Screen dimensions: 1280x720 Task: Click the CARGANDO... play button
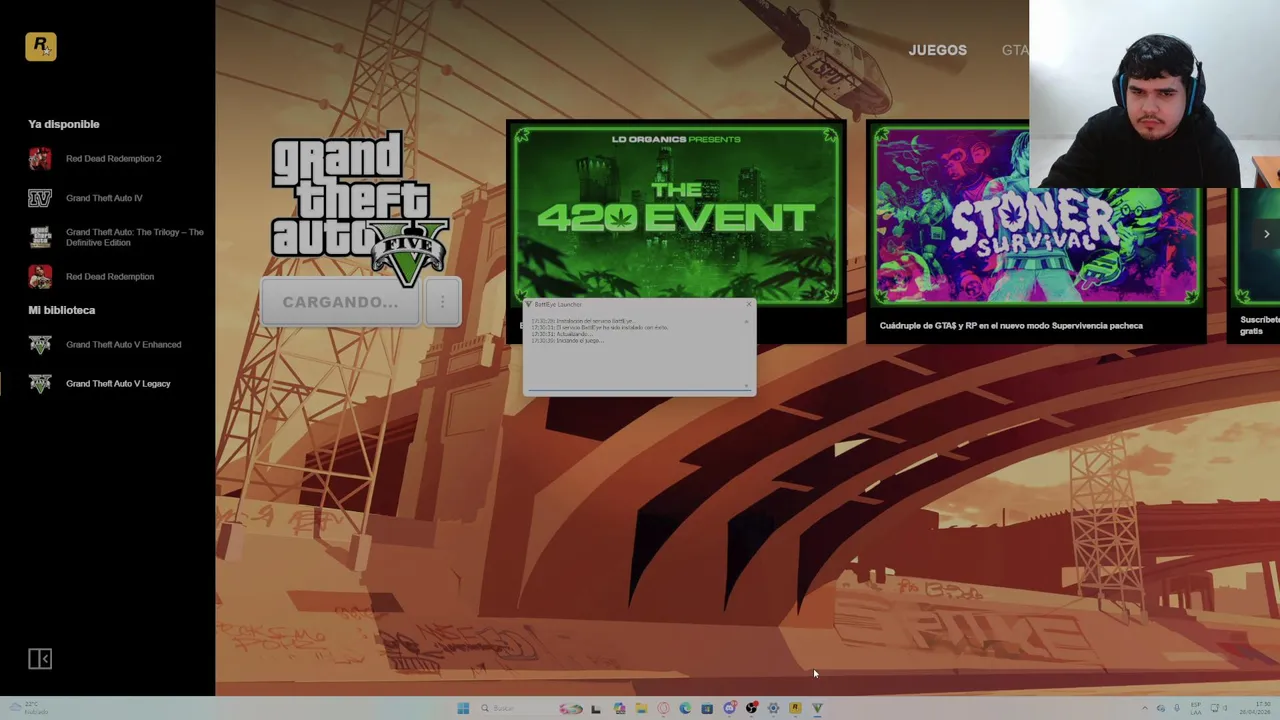point(340,302)
